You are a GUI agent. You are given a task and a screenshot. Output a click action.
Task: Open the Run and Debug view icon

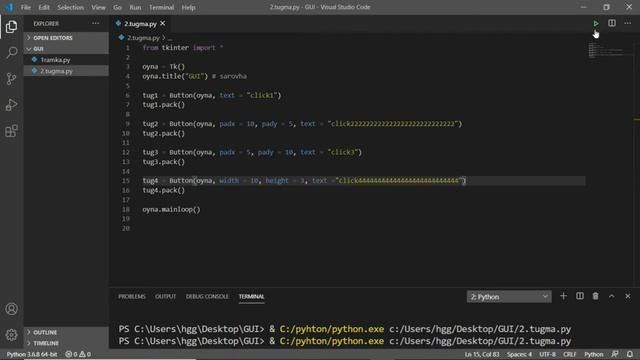[x=11, y=105]
